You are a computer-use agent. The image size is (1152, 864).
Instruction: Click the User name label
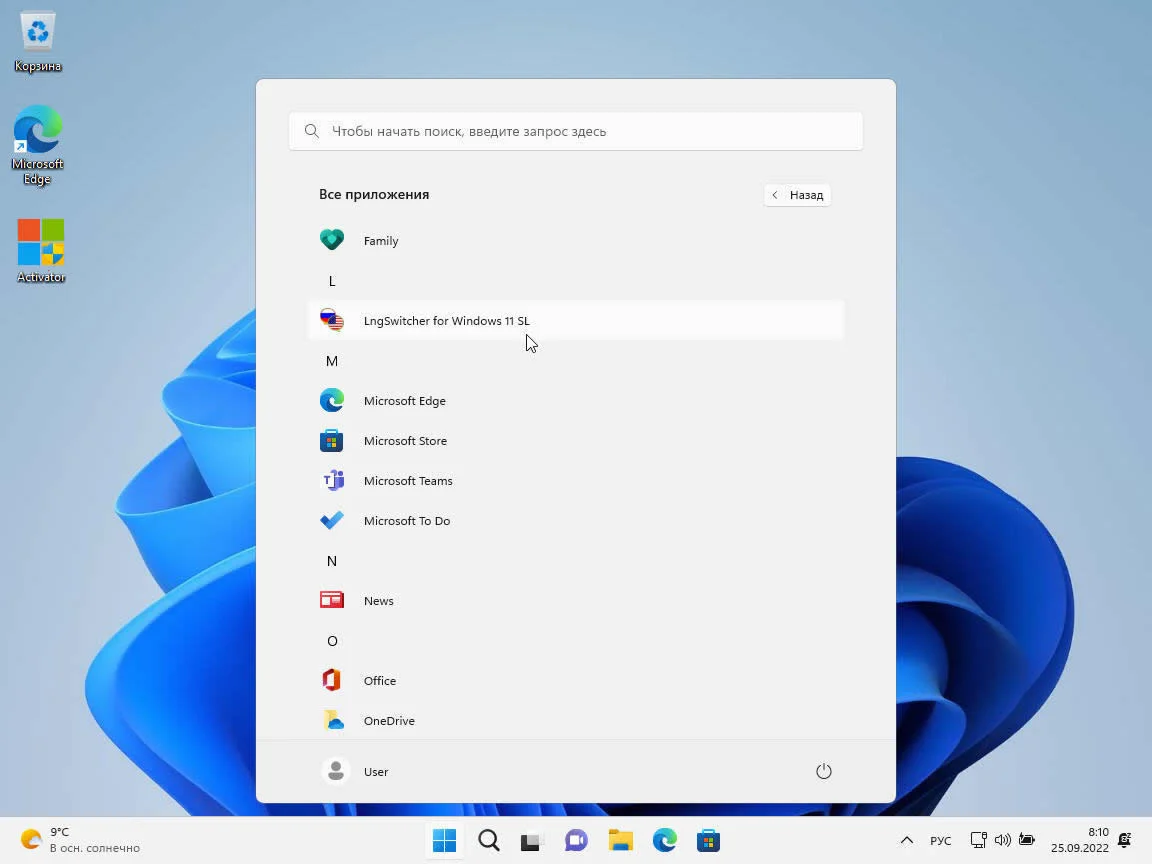tap(375, 771)
